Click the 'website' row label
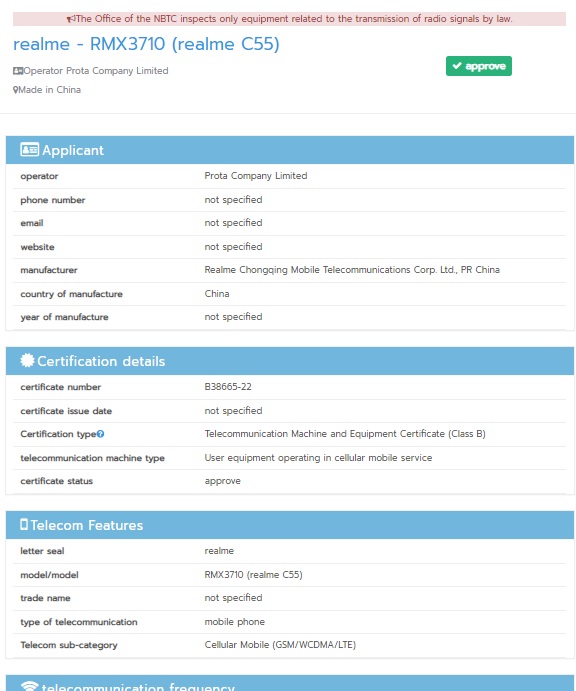This screenshot has height=691, width=576. pos(37,247)
